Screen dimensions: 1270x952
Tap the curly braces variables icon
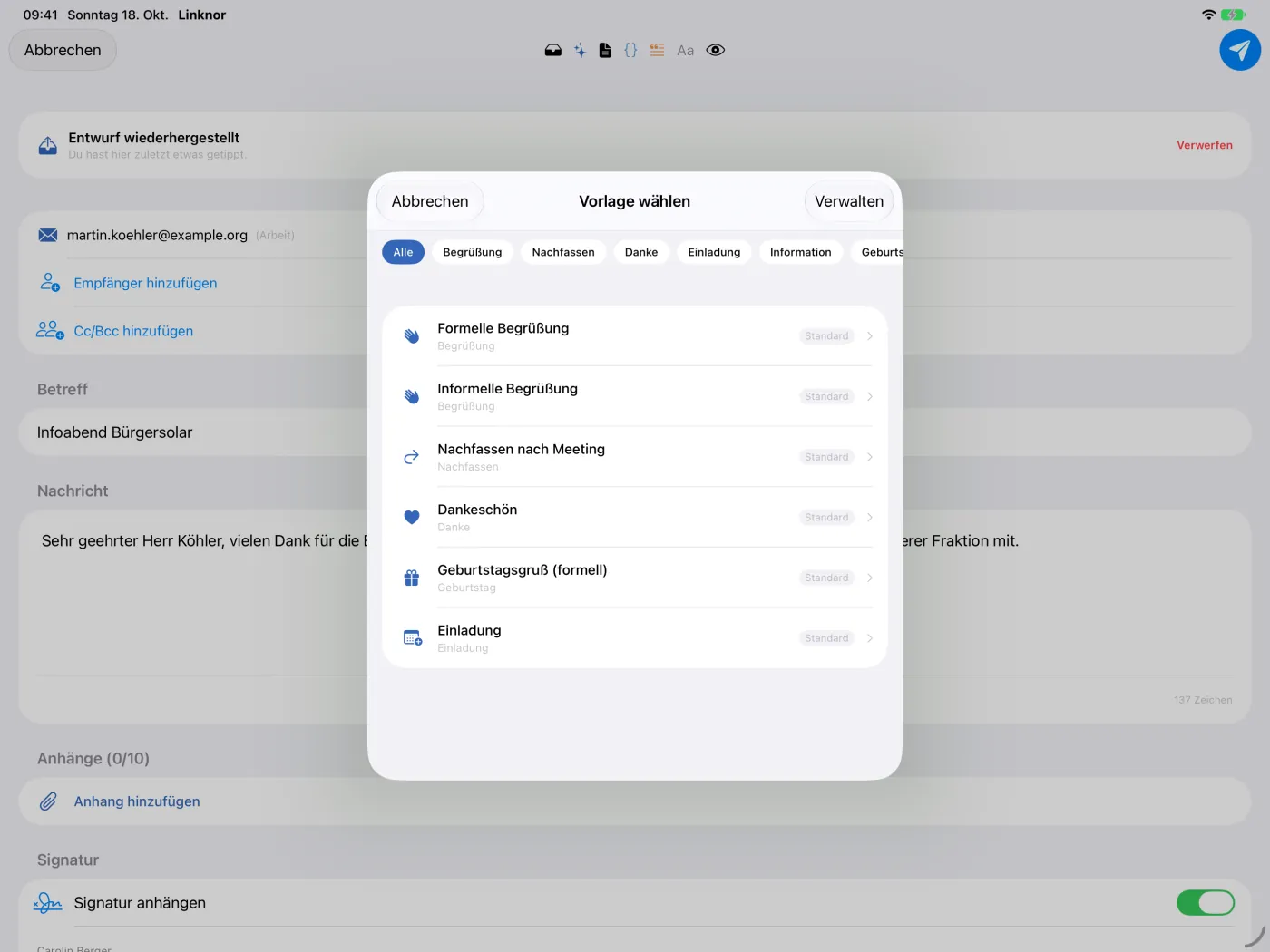[630, 51]
